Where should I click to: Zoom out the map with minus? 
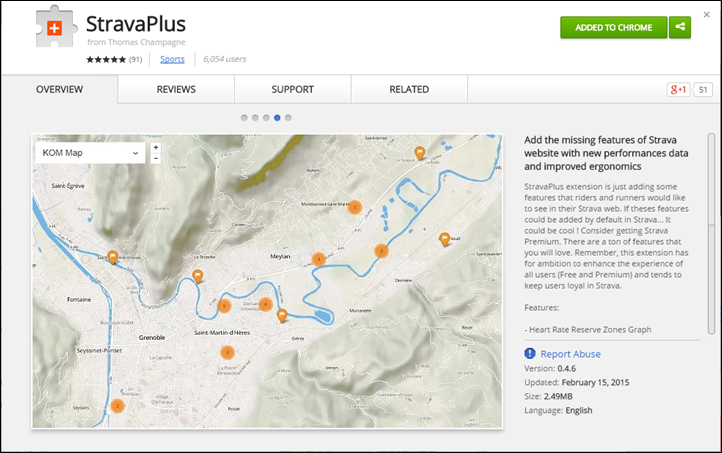tap(156, 158)
